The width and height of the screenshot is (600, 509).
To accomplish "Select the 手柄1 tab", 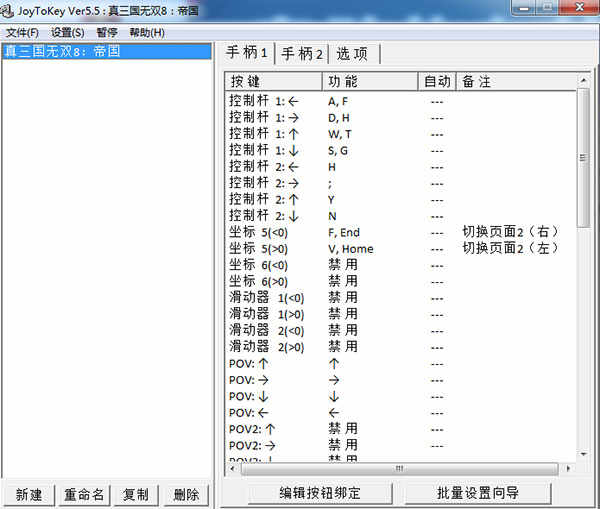I will [247, 53].
